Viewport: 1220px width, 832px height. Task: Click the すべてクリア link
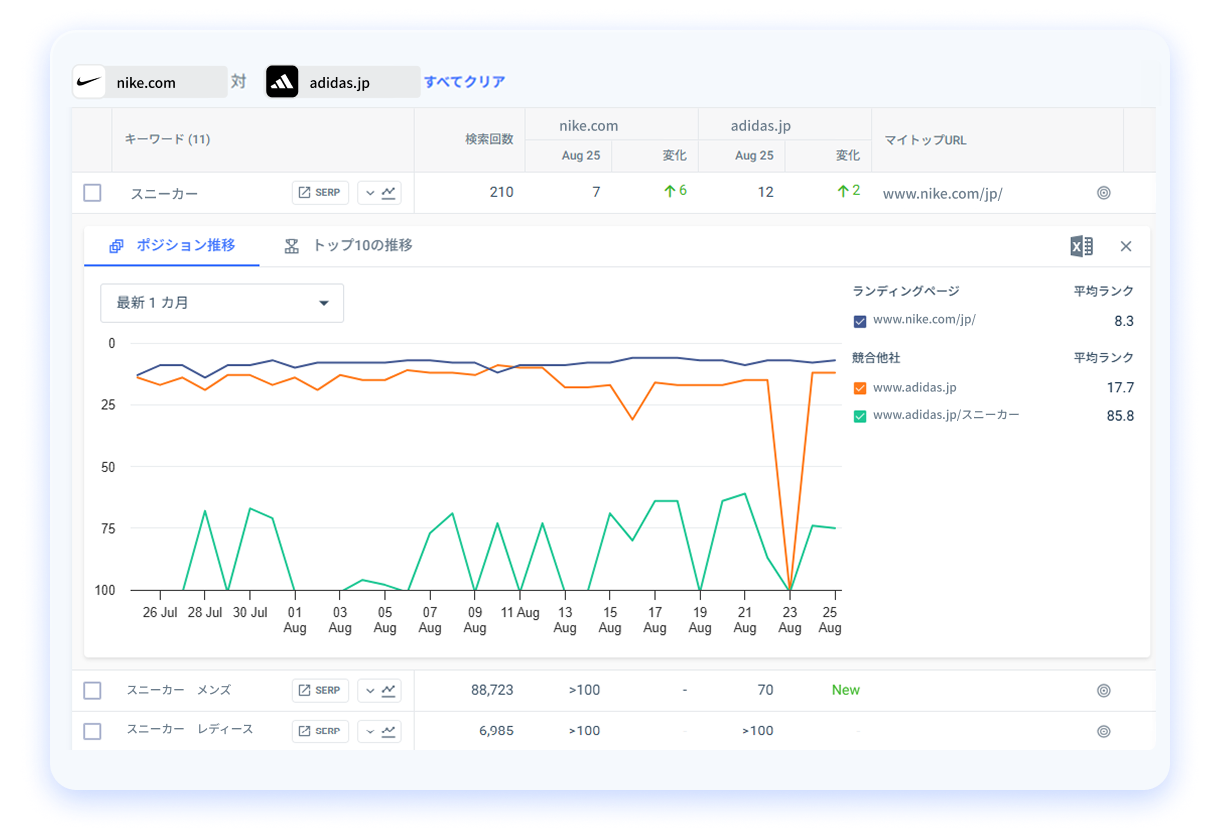point(464,82)
